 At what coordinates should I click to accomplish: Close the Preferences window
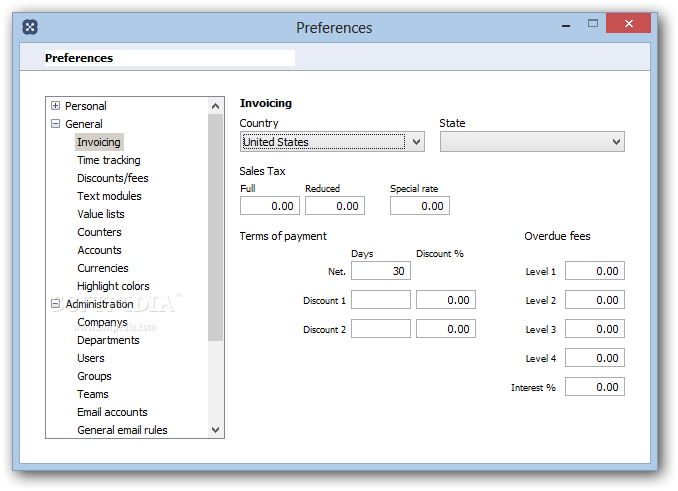point(628,23)
